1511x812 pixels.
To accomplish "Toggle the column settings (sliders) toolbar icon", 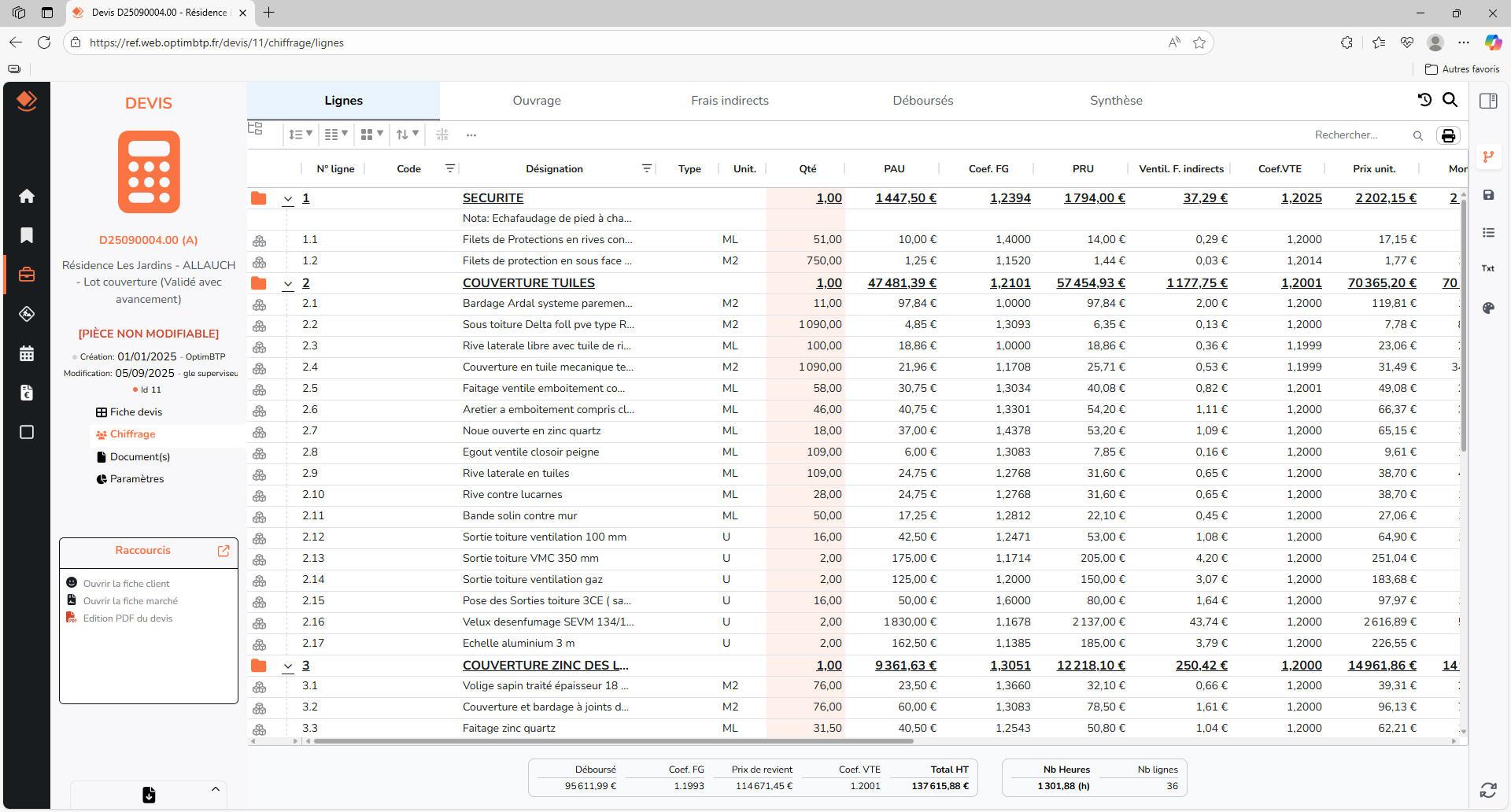I will pos(441,135).
